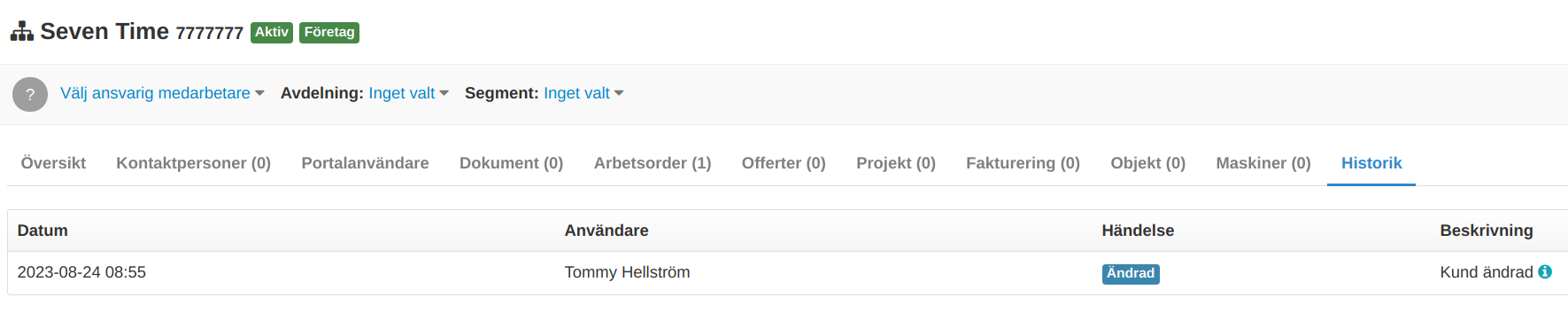Select the Dokument (0) tab
This screenshot has width=1568, height=321.
[x=511, y=163]
